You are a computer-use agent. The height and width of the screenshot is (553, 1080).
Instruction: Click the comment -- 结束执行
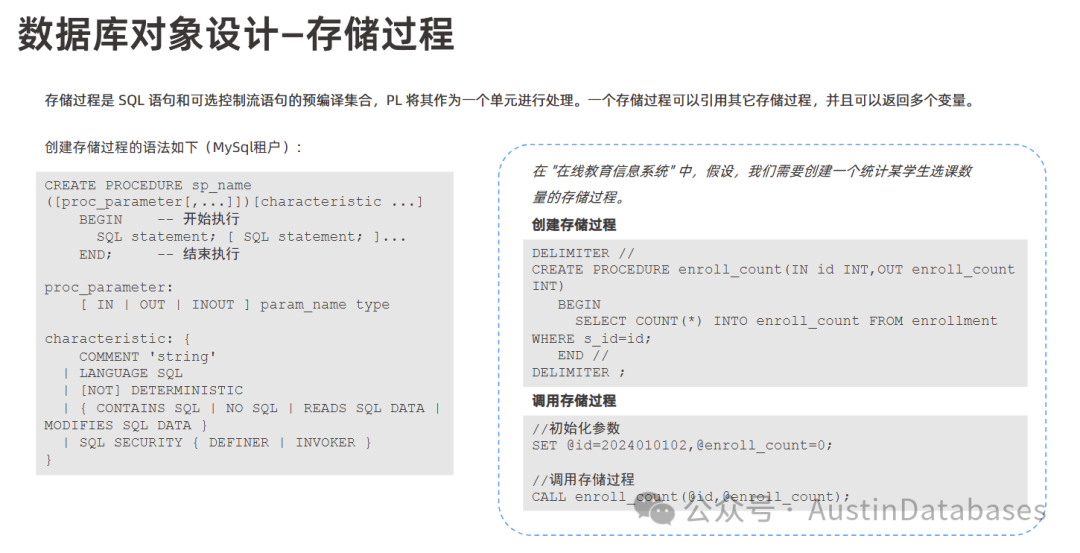click(198, 253)
